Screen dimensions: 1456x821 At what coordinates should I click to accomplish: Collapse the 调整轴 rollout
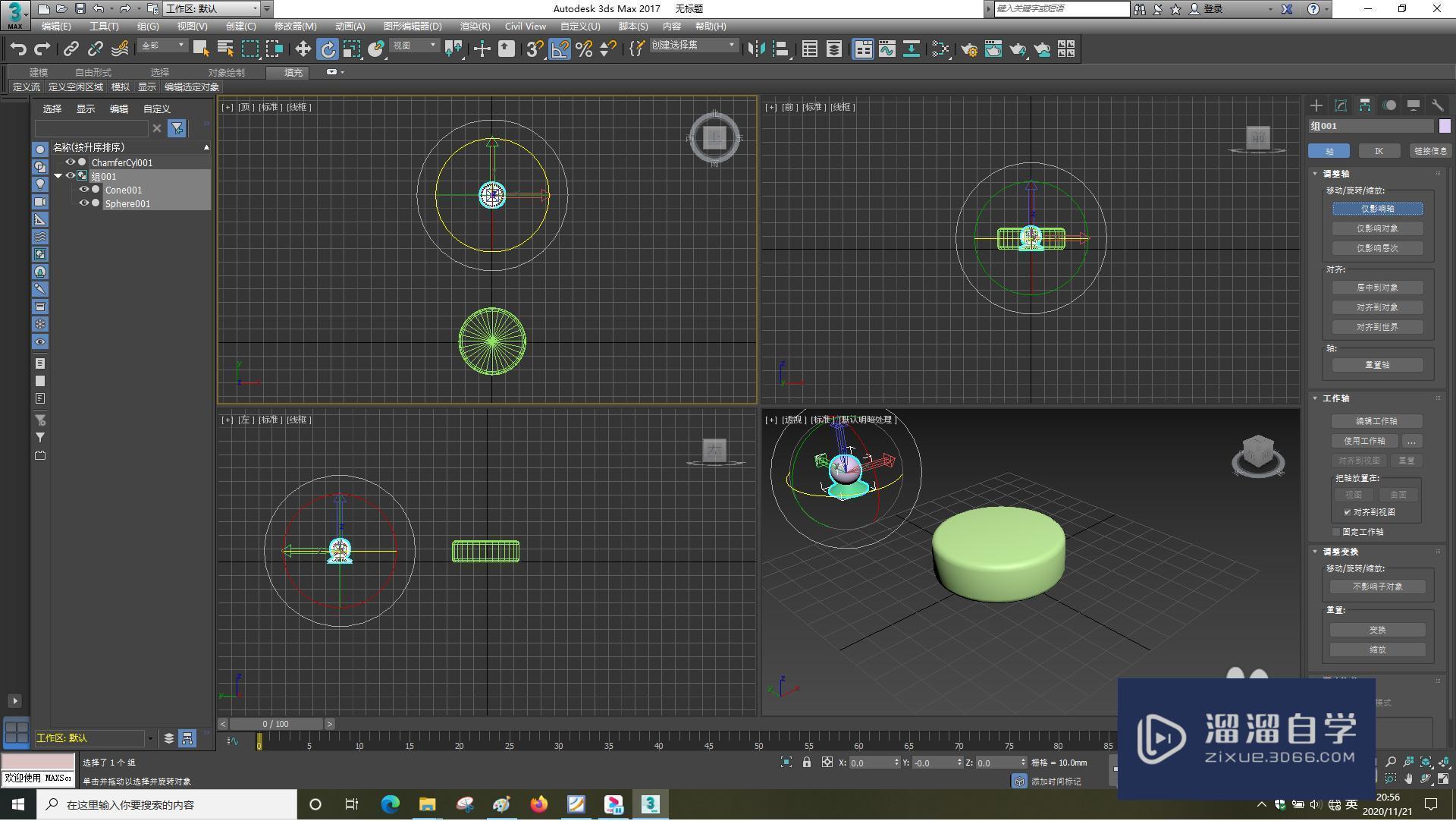(x=1316, y=174)
